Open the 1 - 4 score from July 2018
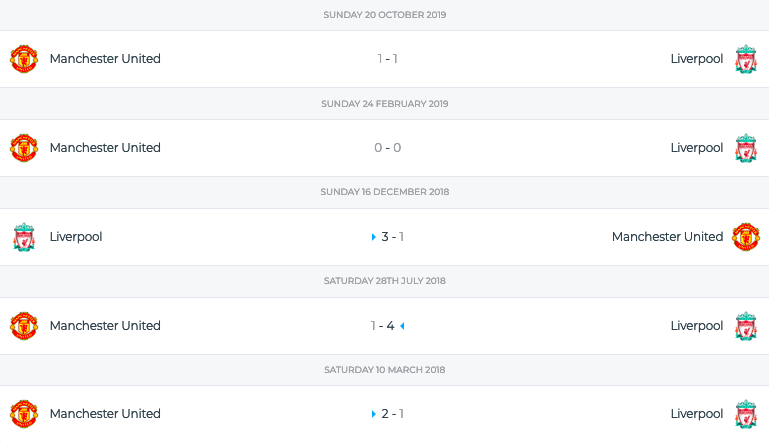 (x=383, y=326)
